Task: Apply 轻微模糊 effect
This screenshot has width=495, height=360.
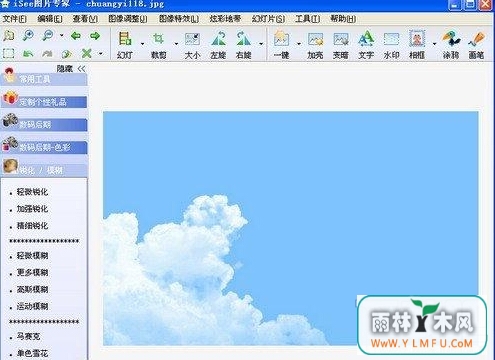Action: [x=32, y=256]
